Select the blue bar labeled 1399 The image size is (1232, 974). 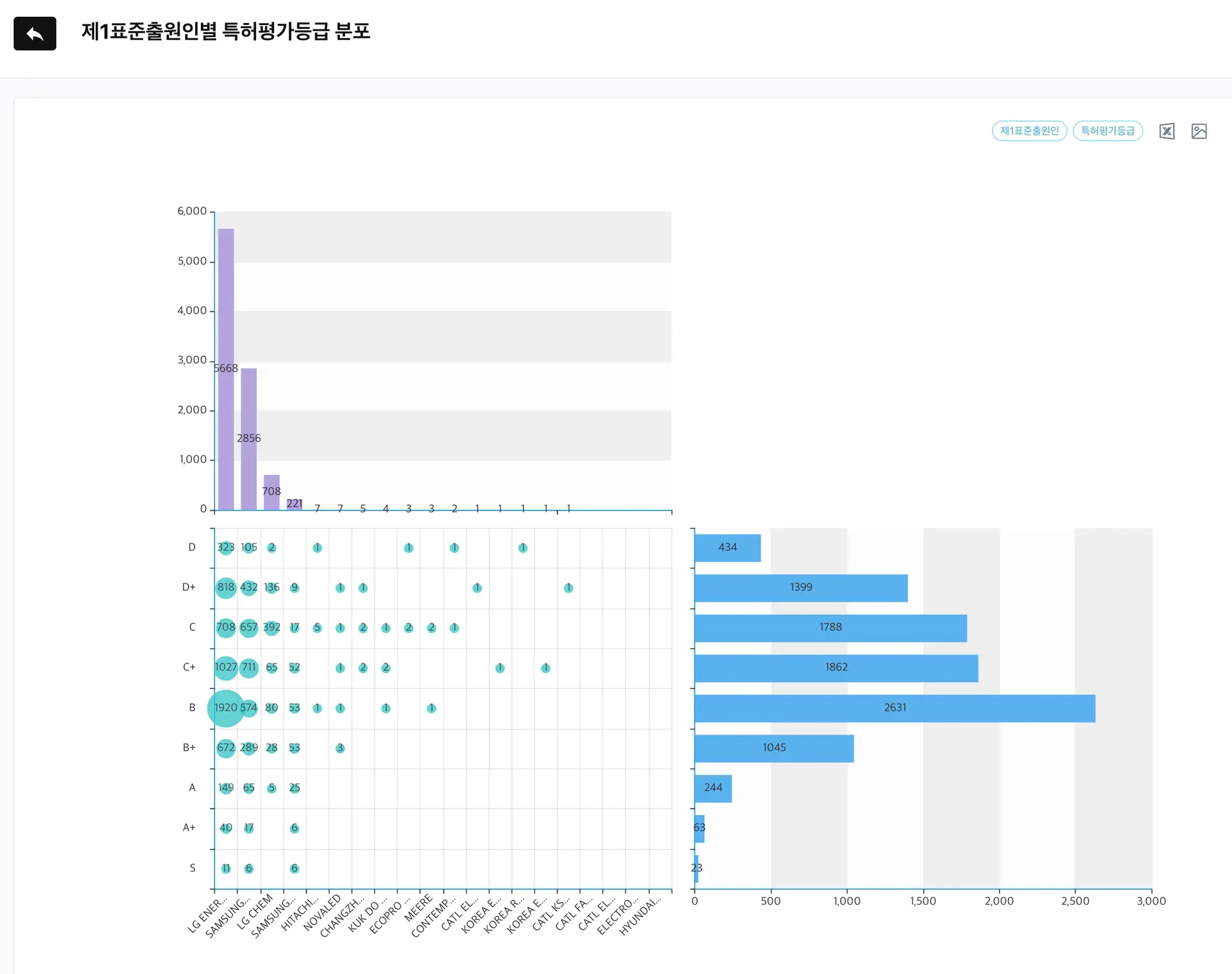801,588
